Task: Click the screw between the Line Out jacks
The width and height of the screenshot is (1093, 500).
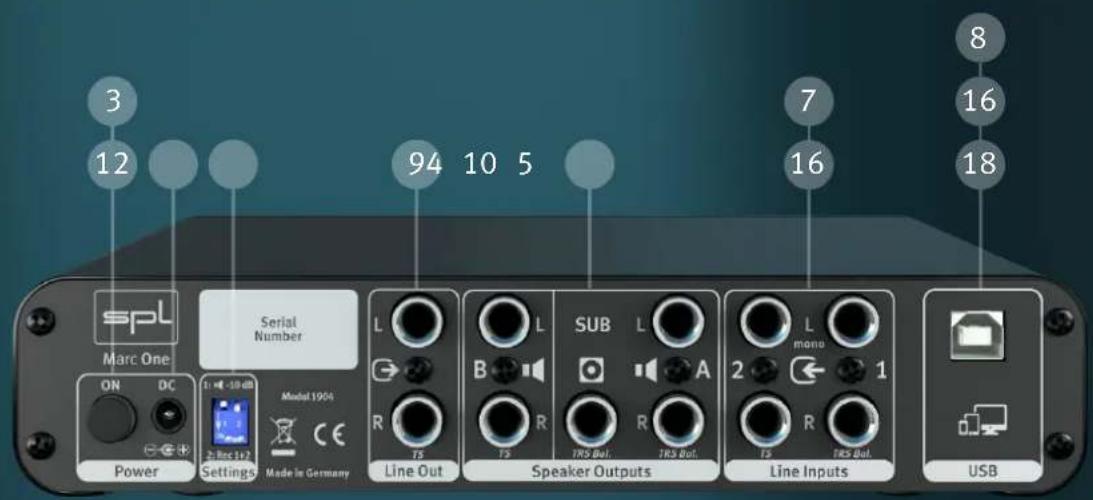Action: point(418,372)
